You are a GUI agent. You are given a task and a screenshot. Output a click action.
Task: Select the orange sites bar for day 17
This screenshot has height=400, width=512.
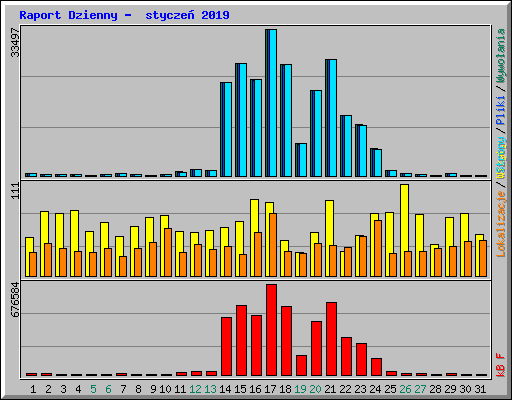[273, 245]
